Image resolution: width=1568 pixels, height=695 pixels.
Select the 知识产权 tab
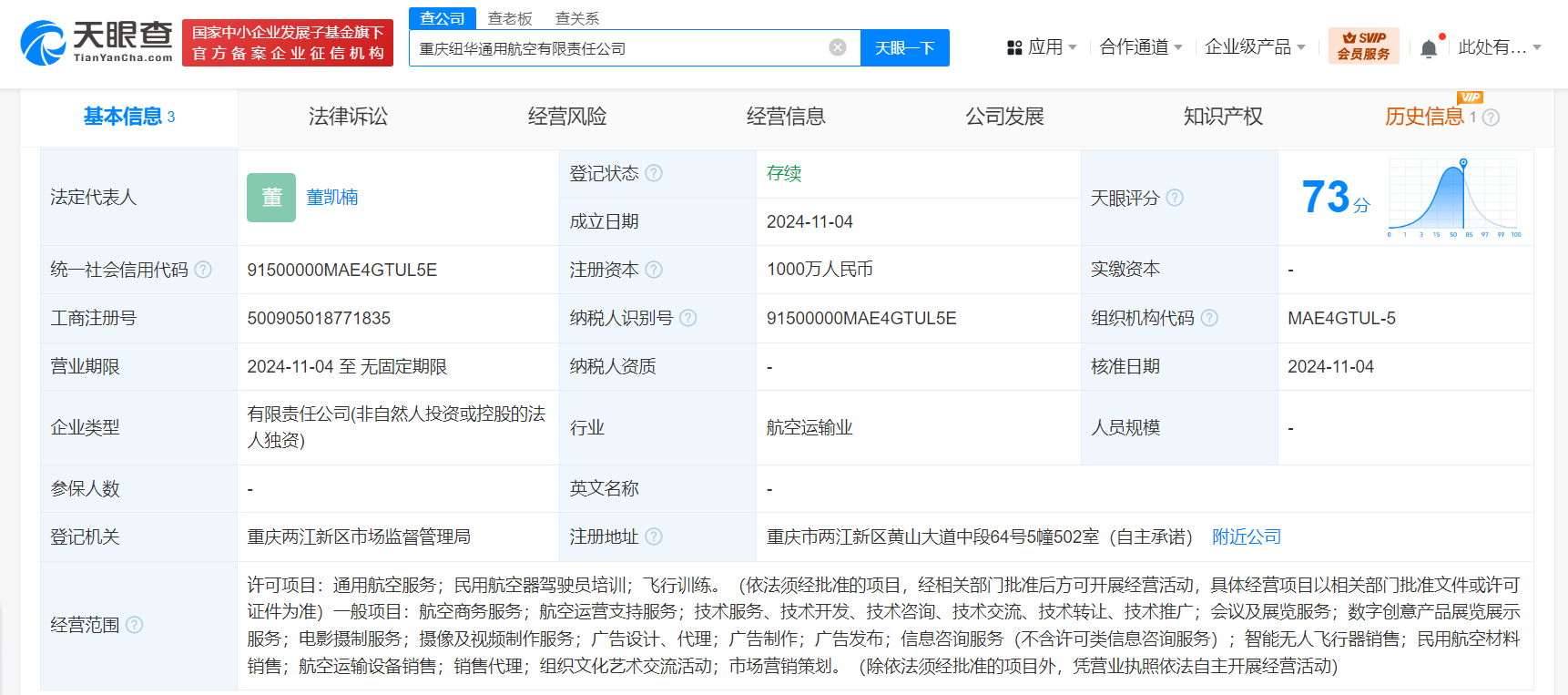[1223, 117]
